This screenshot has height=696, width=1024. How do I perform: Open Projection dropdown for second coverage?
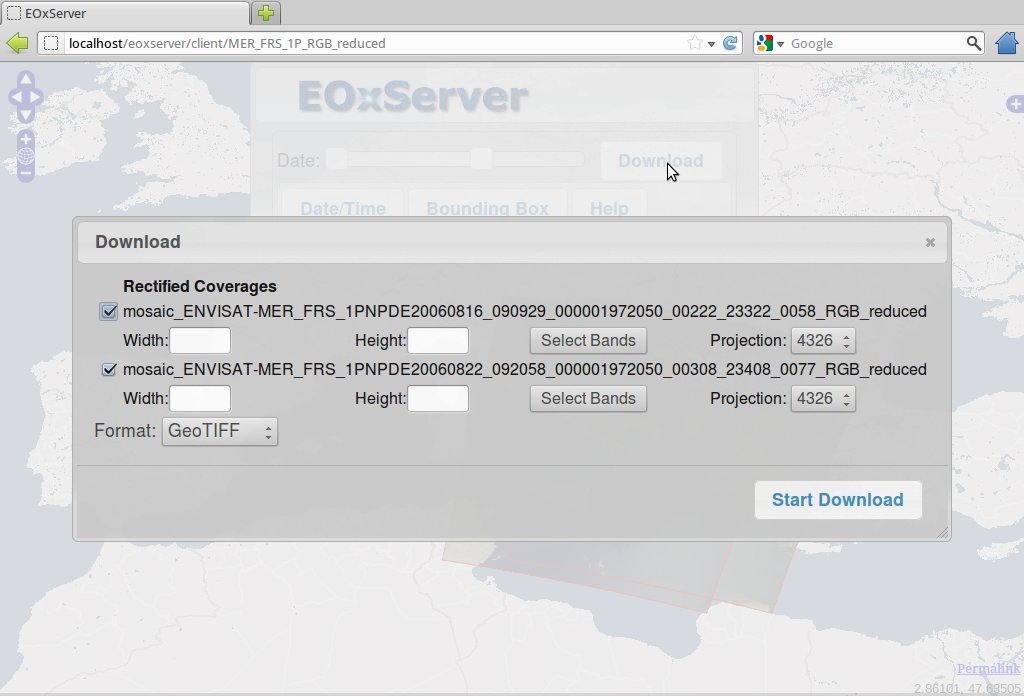(x=823, y=399)
